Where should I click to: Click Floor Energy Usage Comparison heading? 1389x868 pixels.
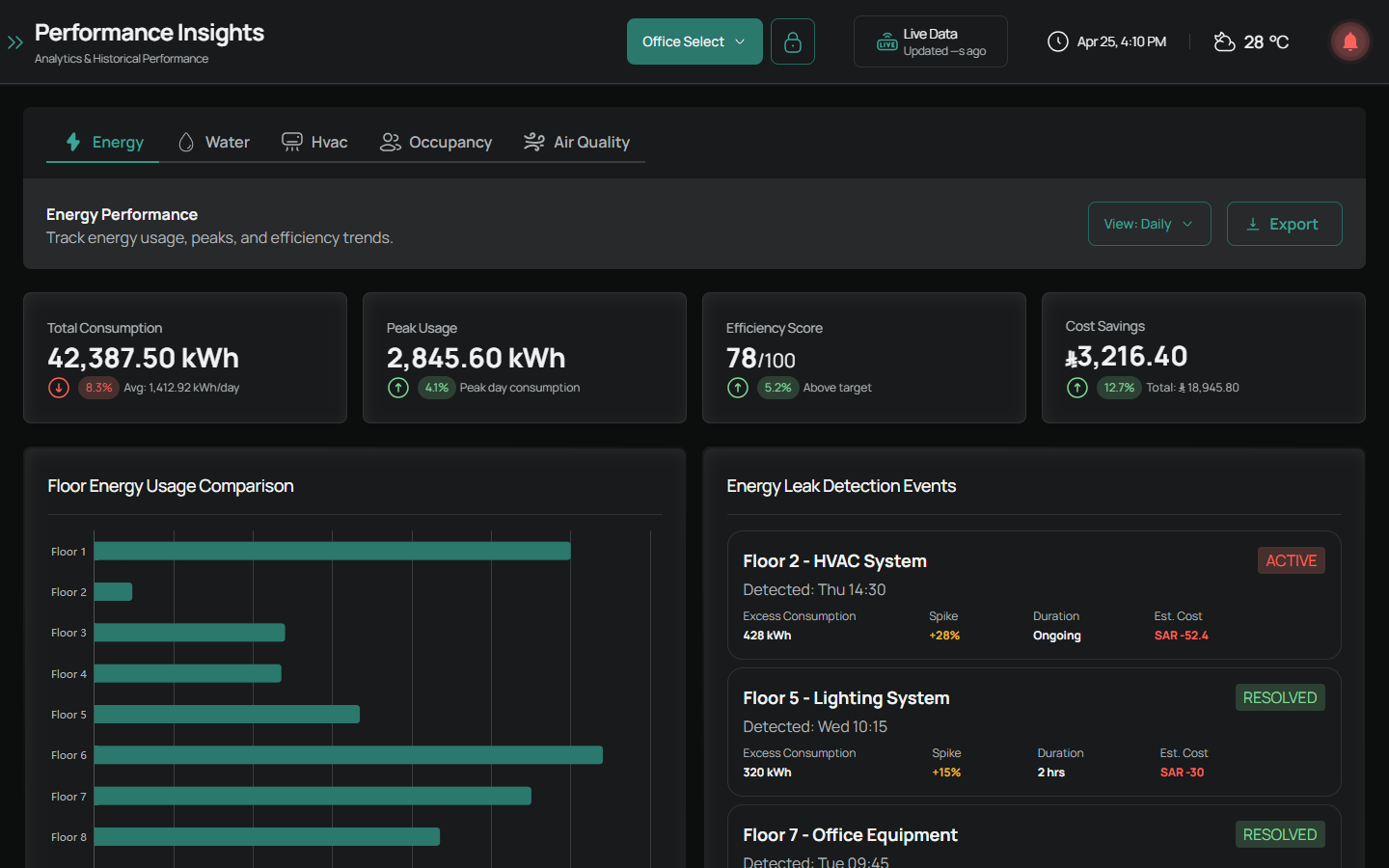point(171,486)
